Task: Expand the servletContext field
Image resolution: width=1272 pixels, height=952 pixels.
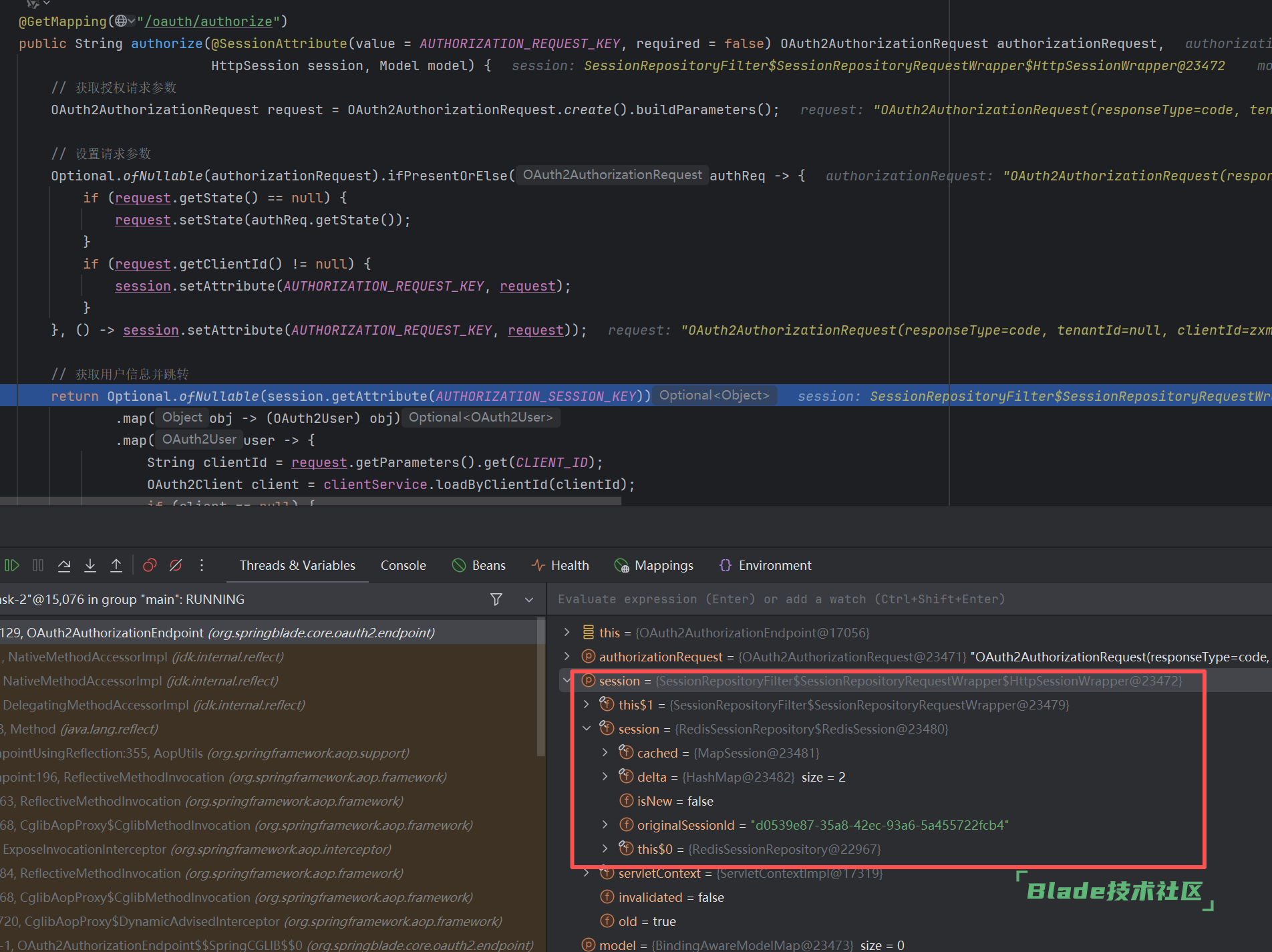Action: (x=587, y=872)
